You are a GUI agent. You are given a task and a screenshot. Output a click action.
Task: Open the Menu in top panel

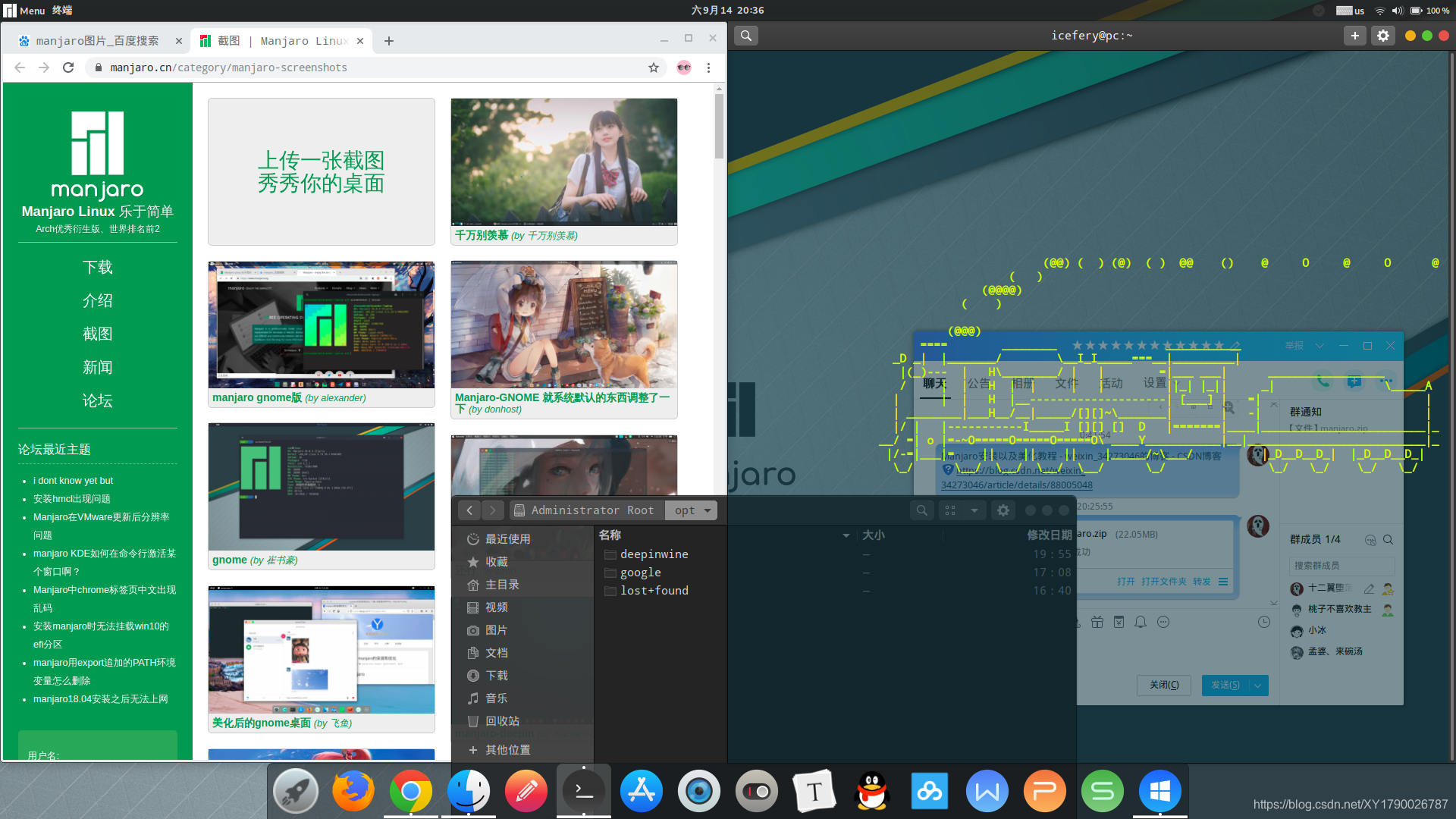click(x=25, y=11)
